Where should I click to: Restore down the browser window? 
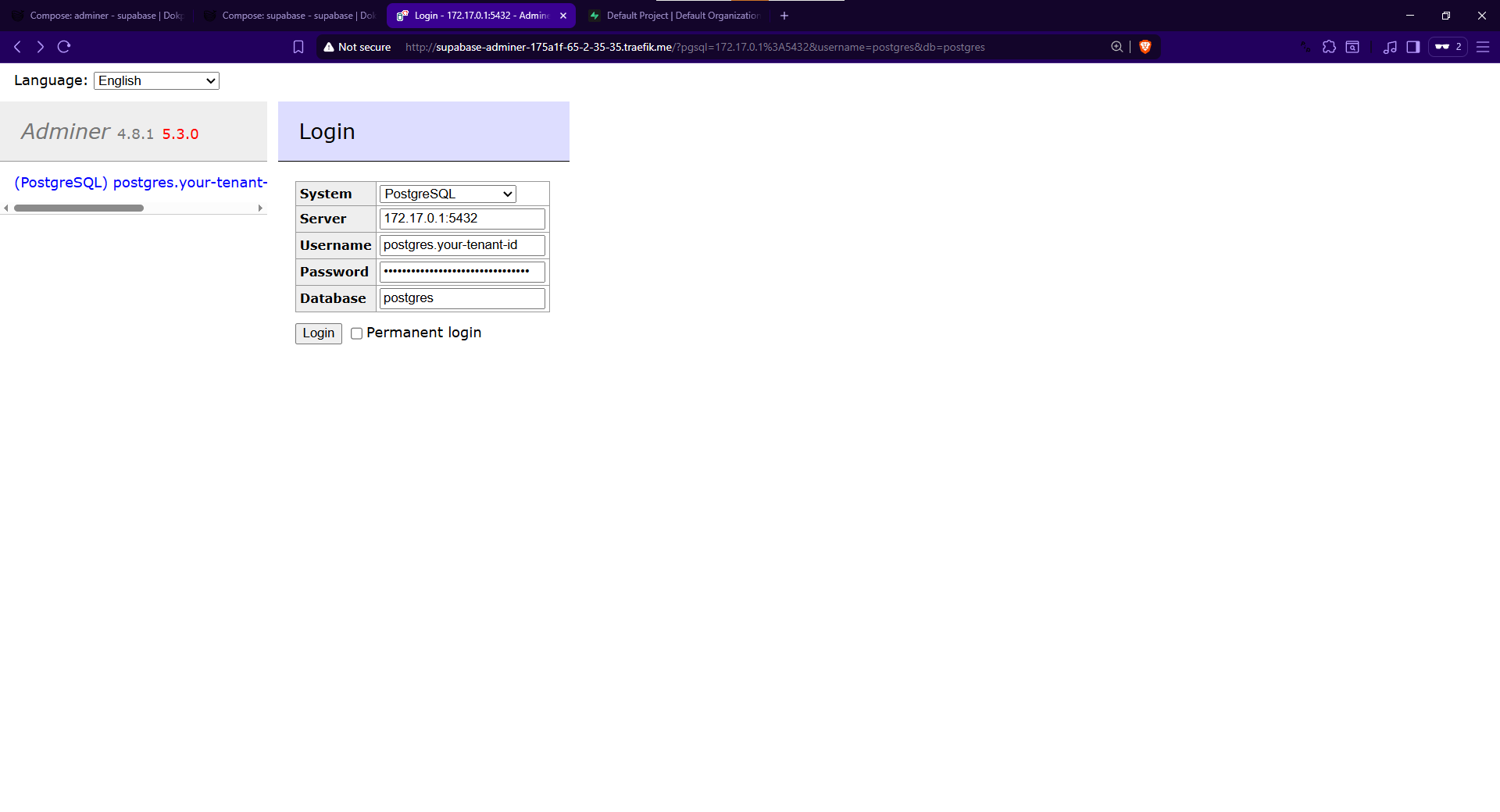(1446, 16)
